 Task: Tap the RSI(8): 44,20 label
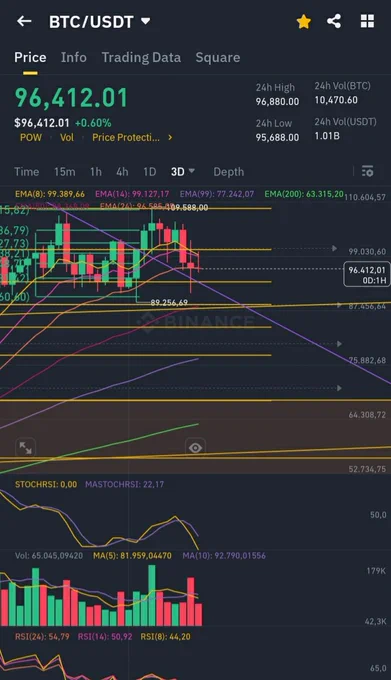click(165, 637)
